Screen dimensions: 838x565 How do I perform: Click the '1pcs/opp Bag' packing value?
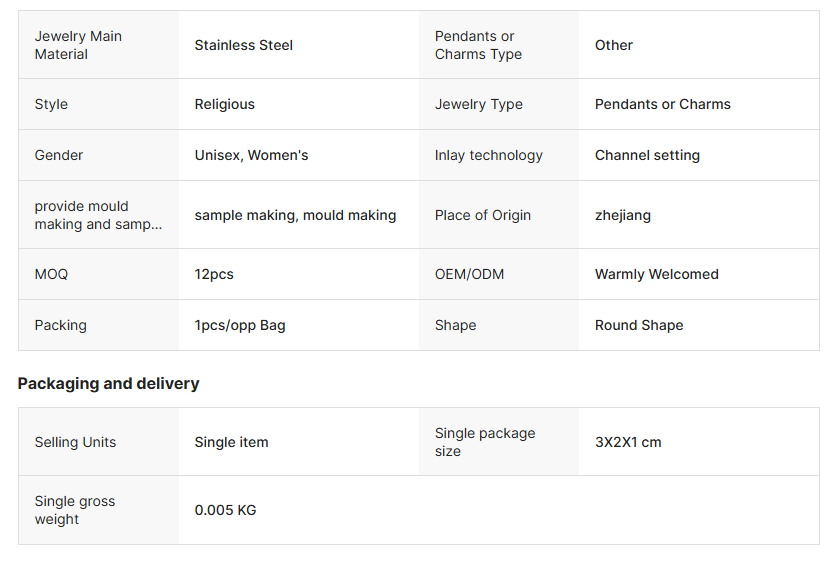[240, 325]
